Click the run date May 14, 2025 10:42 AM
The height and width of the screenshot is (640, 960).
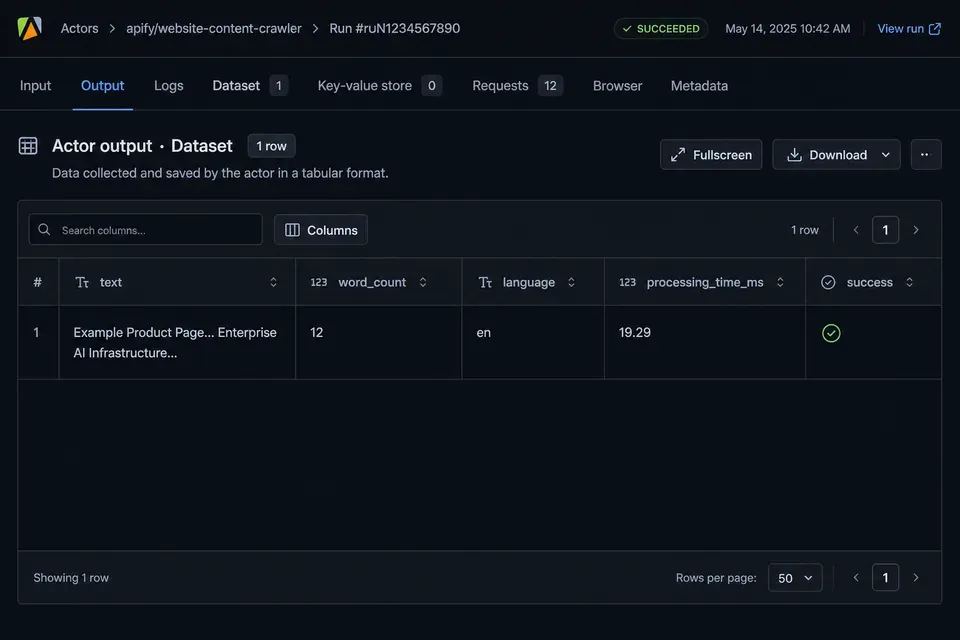787,29
